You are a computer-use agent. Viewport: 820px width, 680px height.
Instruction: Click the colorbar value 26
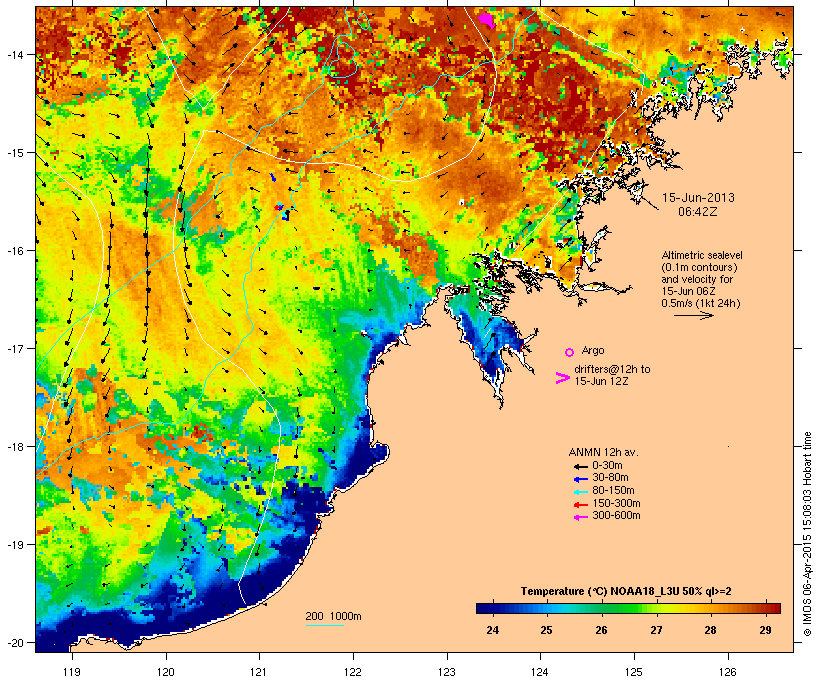click(x=601, y=630)
